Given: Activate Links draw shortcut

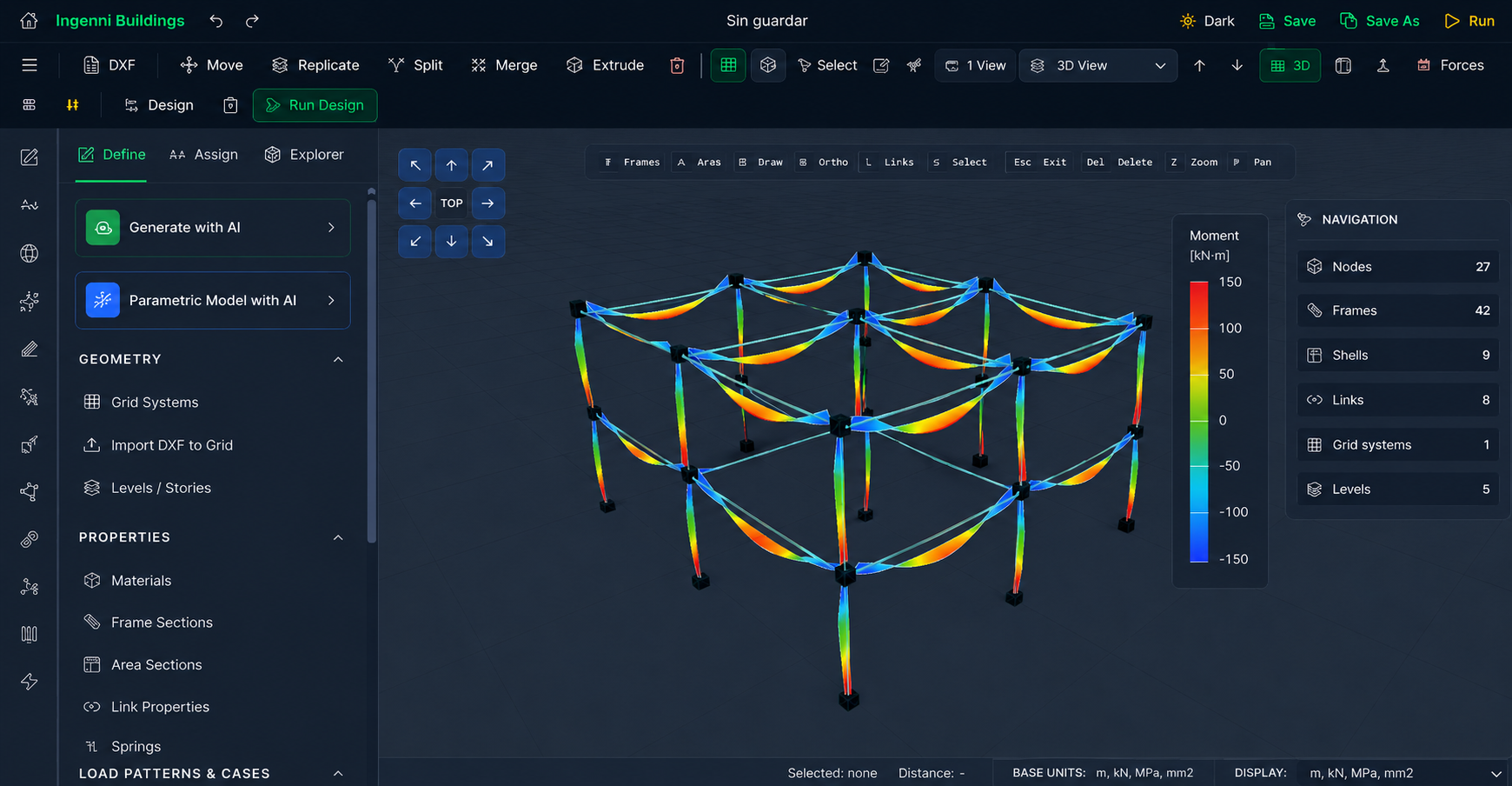Looking at the screenshot, I should click(x=890, y=163).
